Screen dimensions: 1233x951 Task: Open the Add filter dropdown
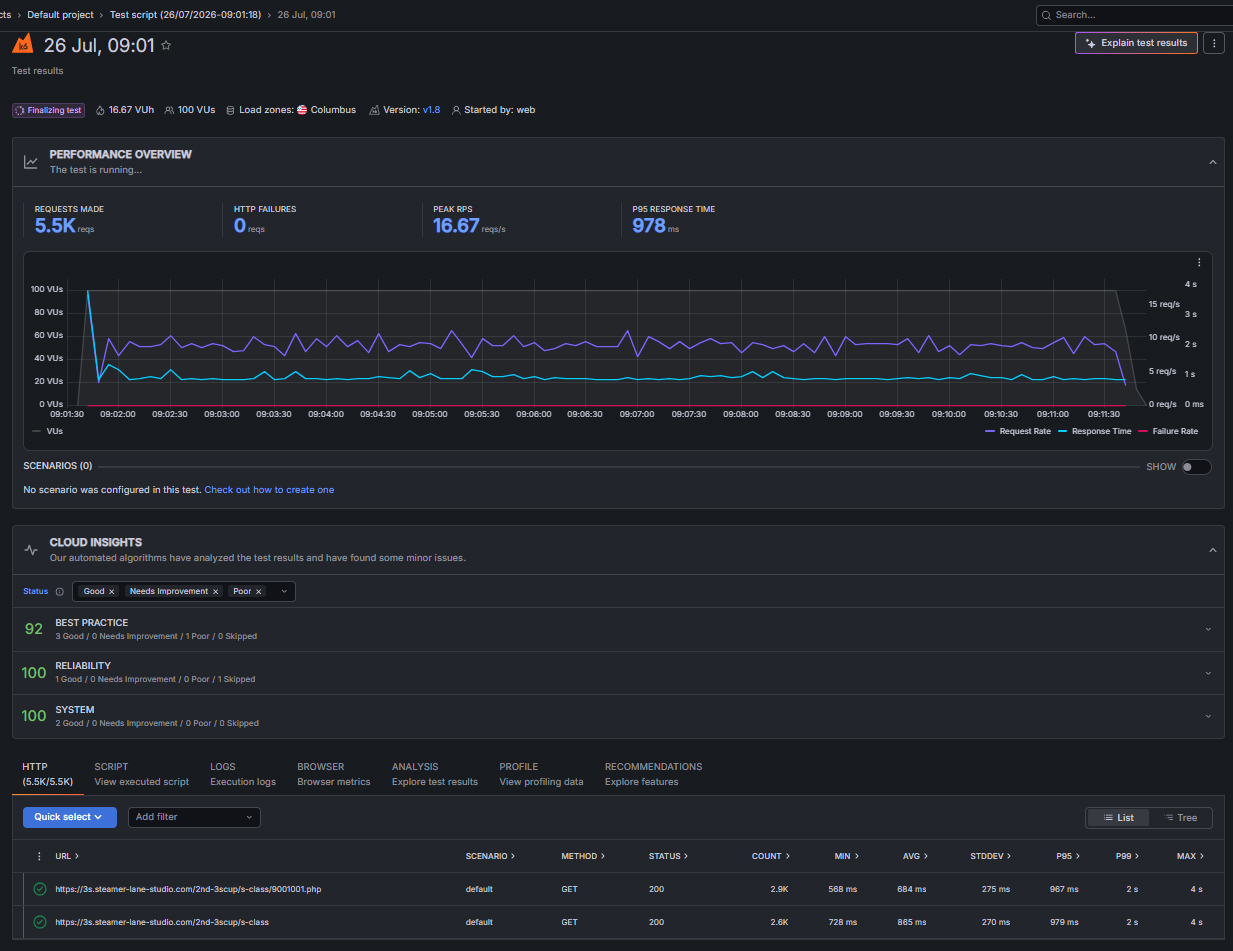194,817
